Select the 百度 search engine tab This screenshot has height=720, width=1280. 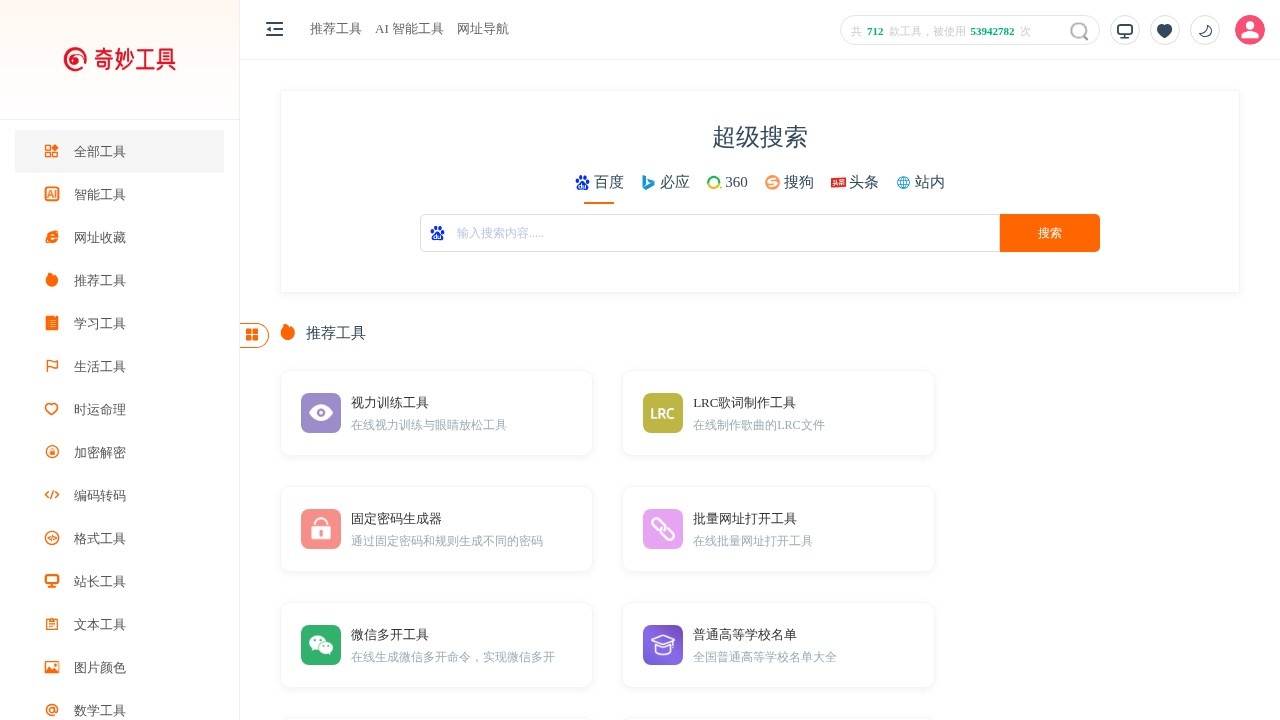(x=599, y=182)
